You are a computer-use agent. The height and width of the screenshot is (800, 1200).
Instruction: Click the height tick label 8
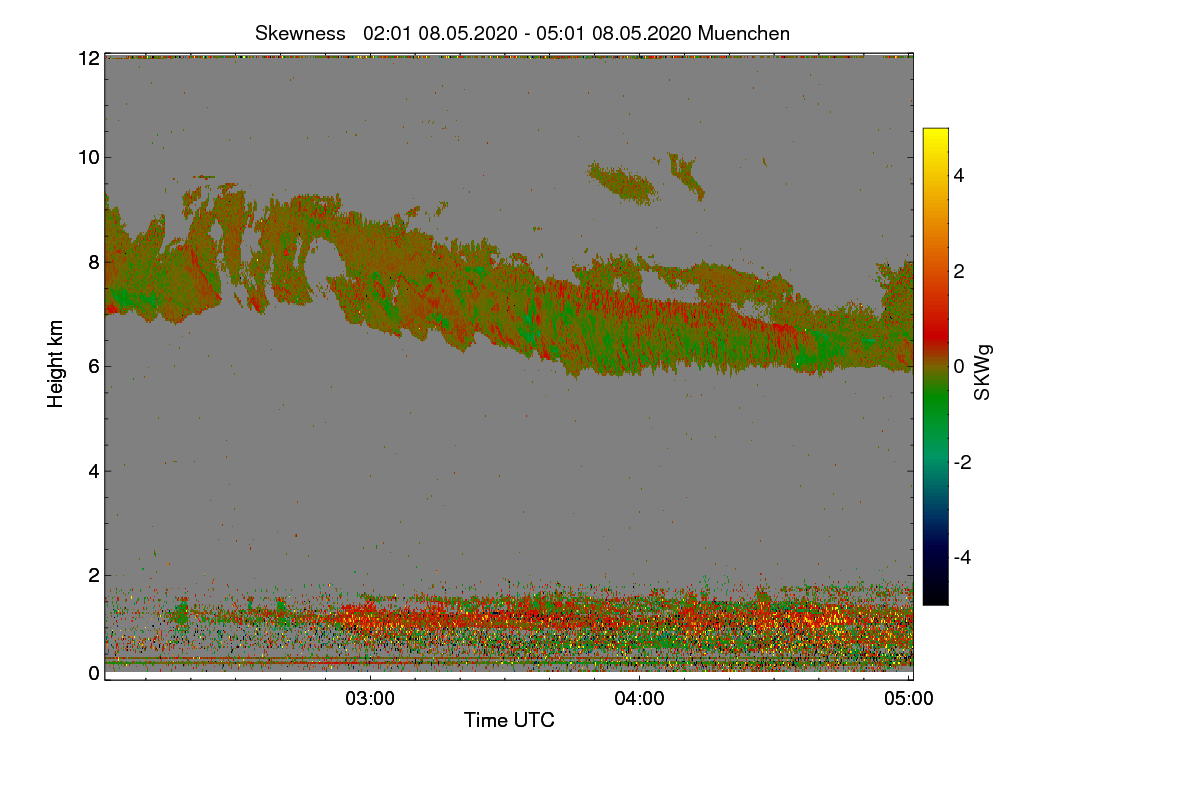pyautogui.click(x=94, y=262)
